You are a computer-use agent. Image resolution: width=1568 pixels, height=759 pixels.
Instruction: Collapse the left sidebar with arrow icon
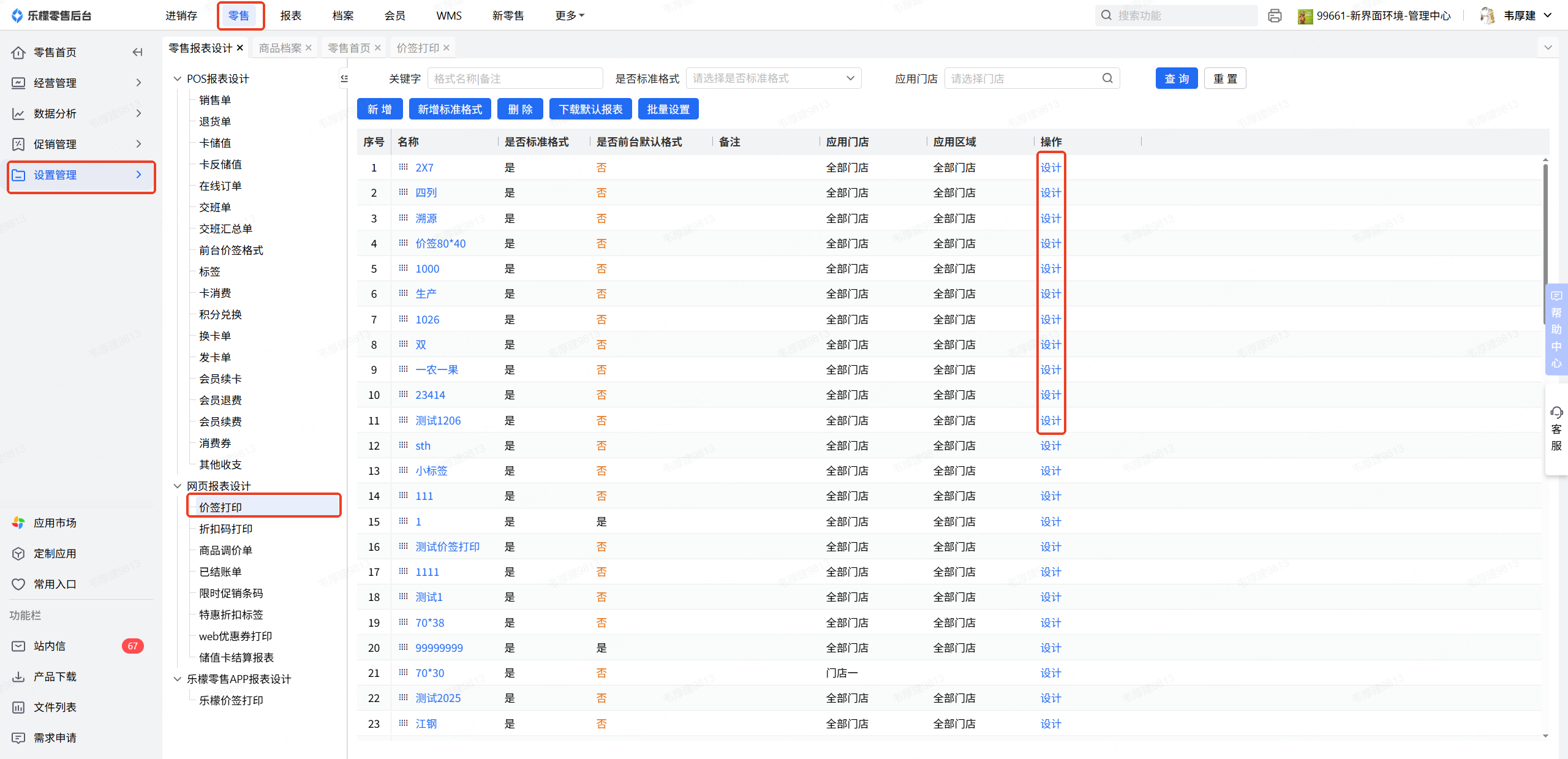tap(138, 52)
